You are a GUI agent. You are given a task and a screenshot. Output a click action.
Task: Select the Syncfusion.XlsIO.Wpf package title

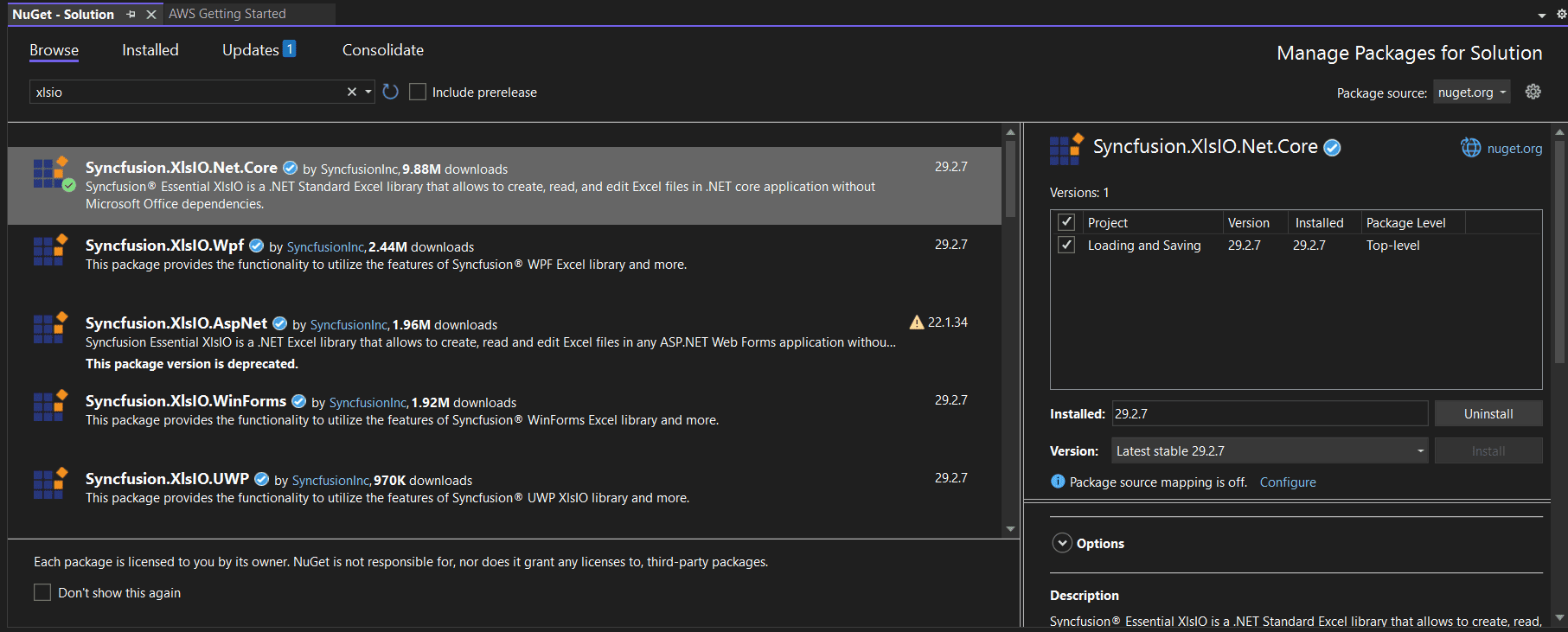[164, 246]
